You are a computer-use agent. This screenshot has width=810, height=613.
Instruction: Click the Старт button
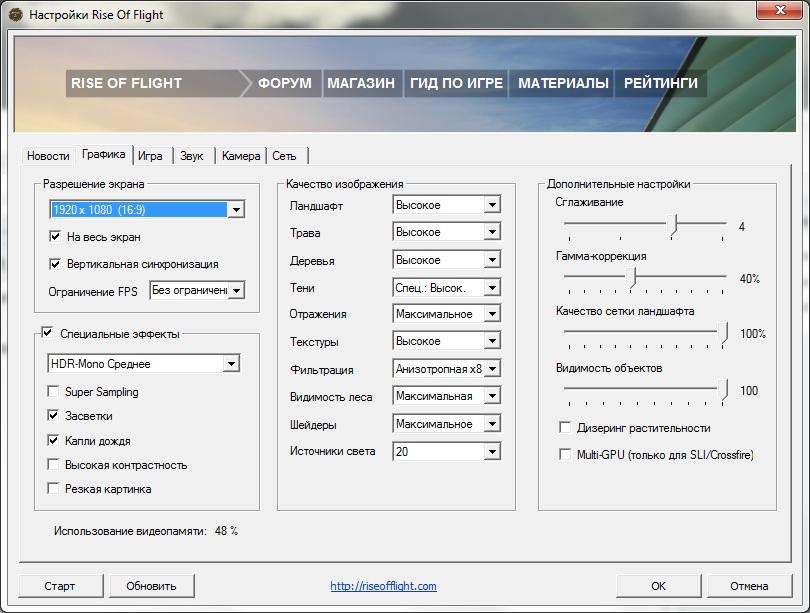tap(60, 586)
